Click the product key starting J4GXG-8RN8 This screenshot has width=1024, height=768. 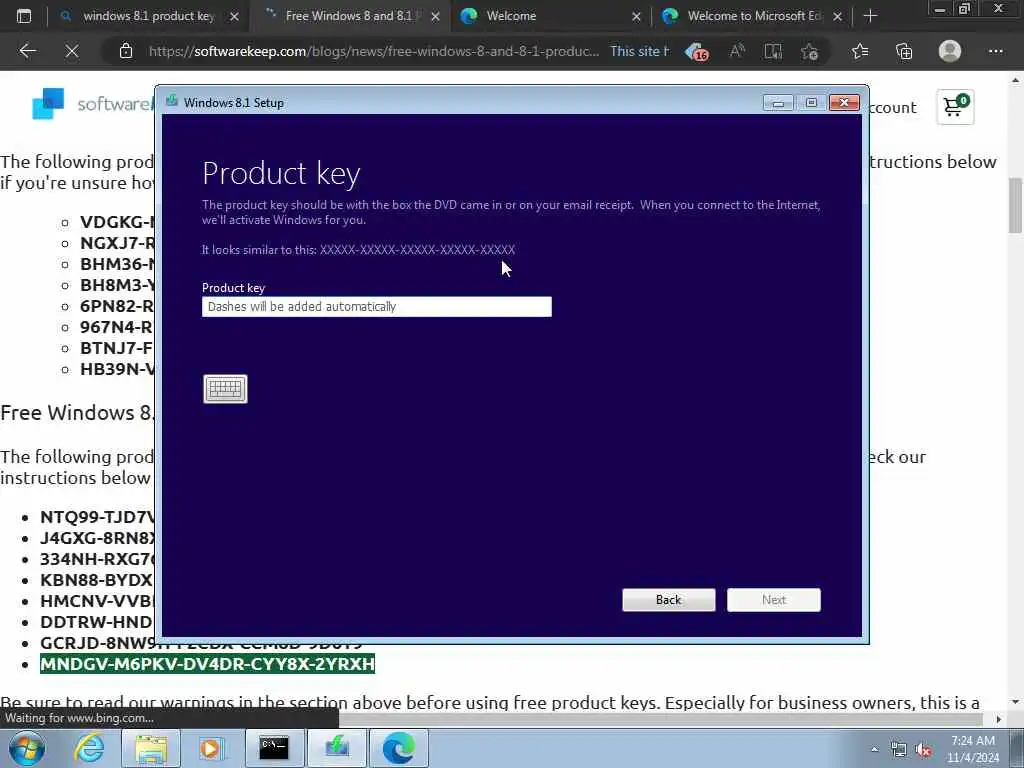pos(97,538)
